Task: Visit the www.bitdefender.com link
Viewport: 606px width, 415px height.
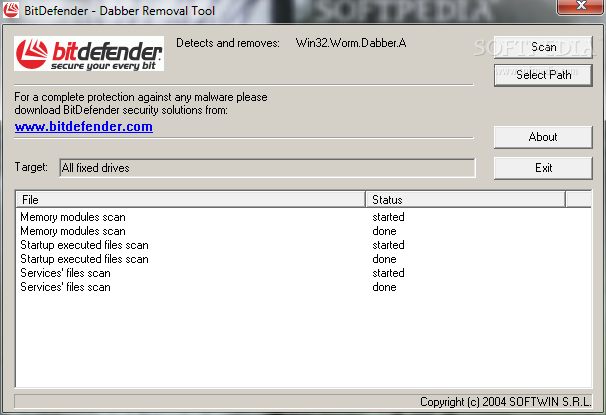Action: (x=83, y=127)
